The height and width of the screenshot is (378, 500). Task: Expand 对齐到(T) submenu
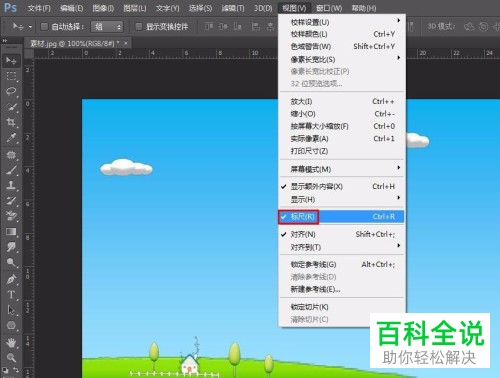(x=342, y=247)
